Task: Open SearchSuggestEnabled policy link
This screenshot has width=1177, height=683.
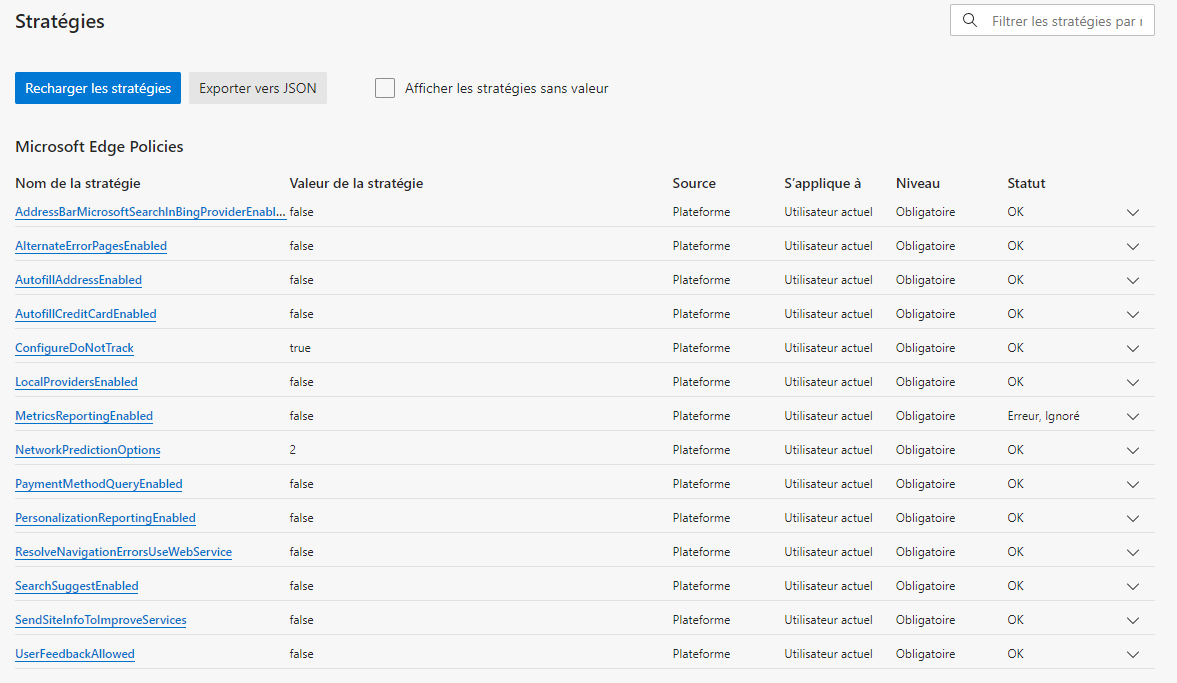Action: point(77,586)
